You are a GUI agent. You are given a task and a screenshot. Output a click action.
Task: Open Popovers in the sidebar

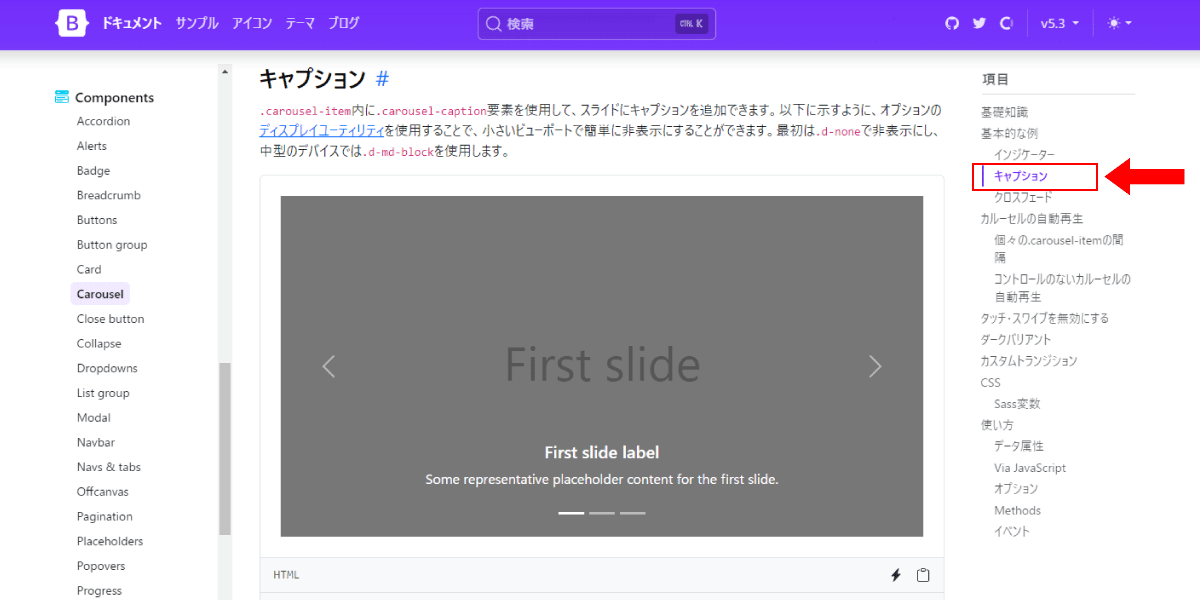[x=101, y=565]
